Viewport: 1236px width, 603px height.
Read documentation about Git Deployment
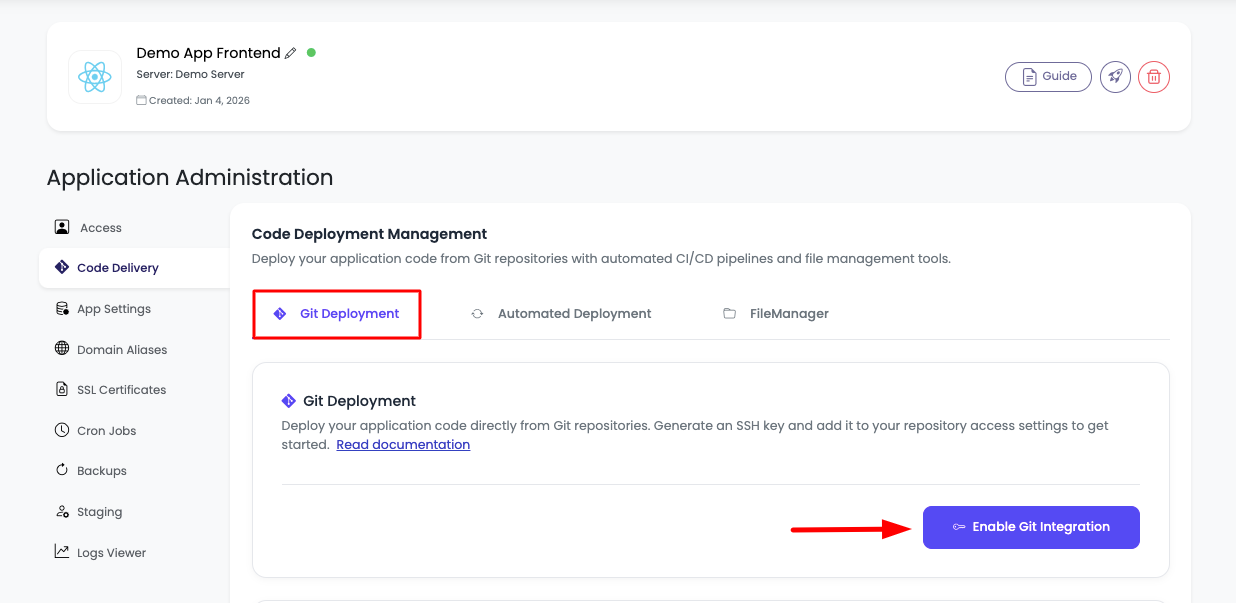[x=403, y=444]
